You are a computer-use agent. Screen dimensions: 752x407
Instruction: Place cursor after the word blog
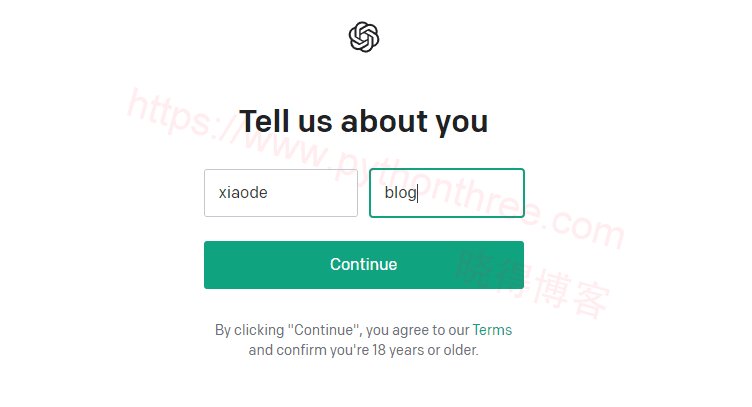point(416,193)
